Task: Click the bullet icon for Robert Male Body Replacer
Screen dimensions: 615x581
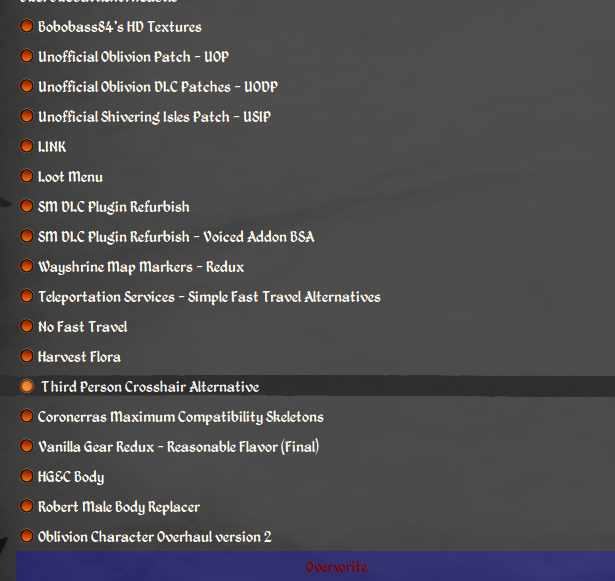Action: pyautogui.click(x=27, y=506)
